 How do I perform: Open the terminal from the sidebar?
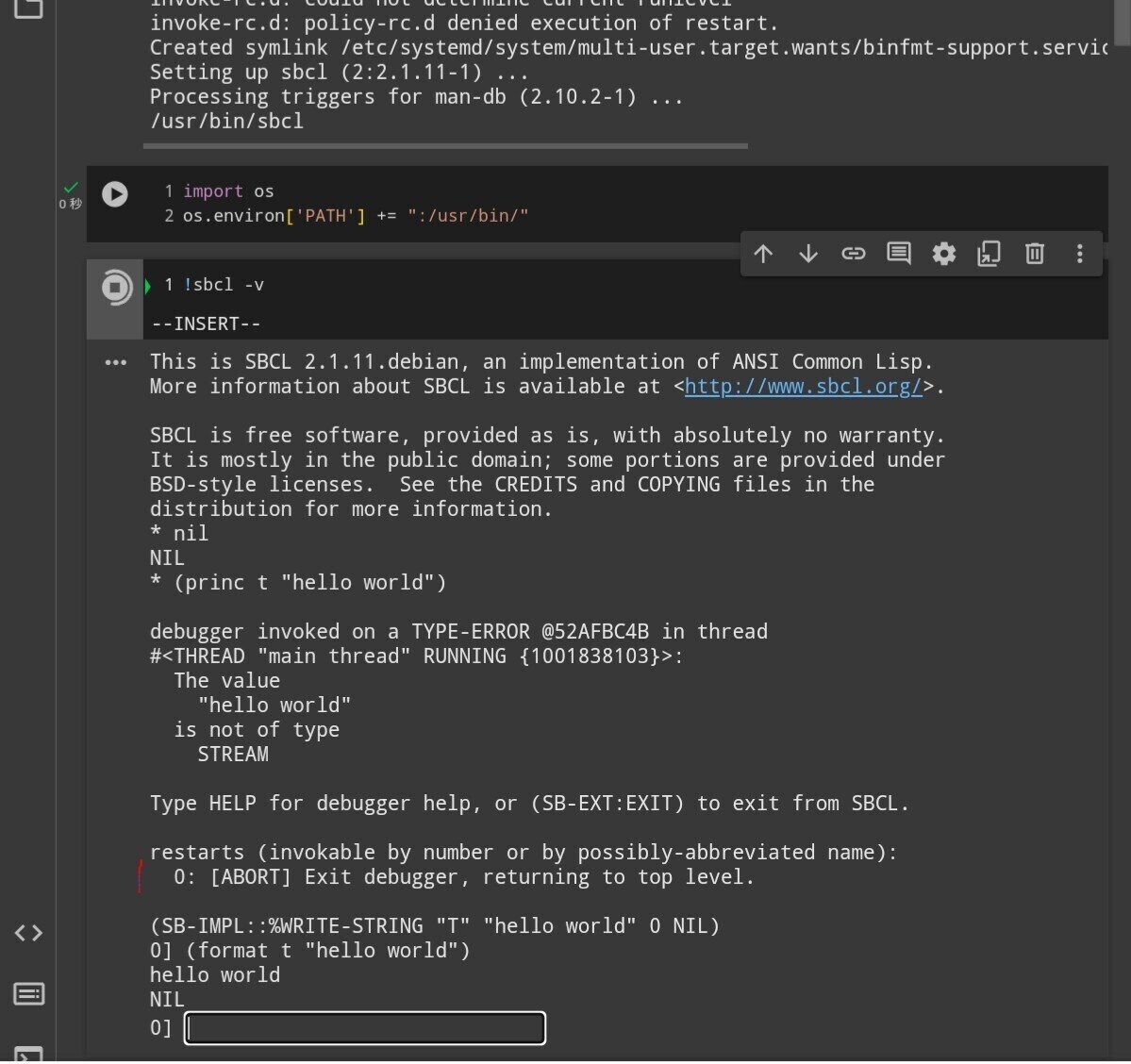[28, 1054]
